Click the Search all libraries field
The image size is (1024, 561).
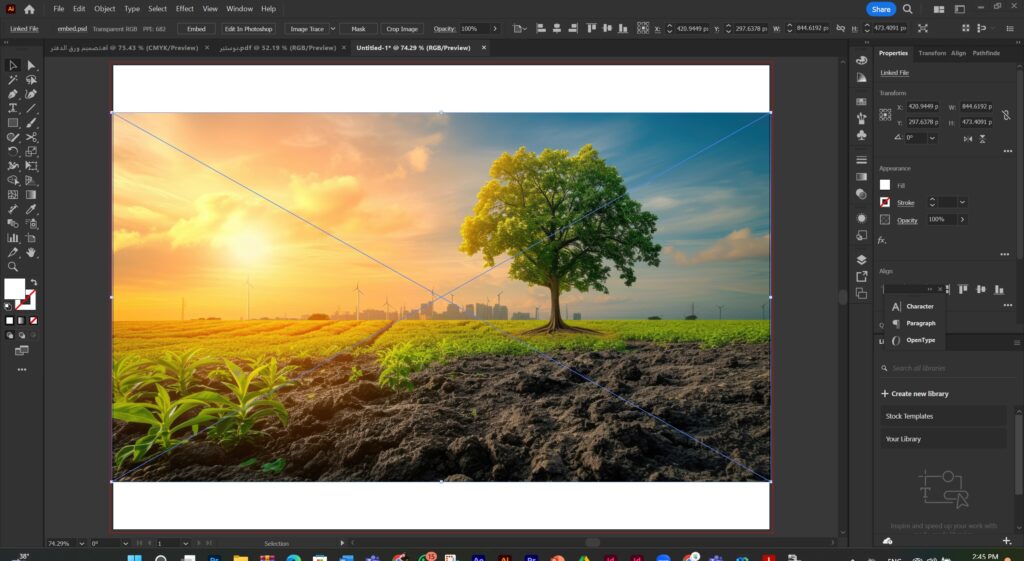(x=943, y=368)
